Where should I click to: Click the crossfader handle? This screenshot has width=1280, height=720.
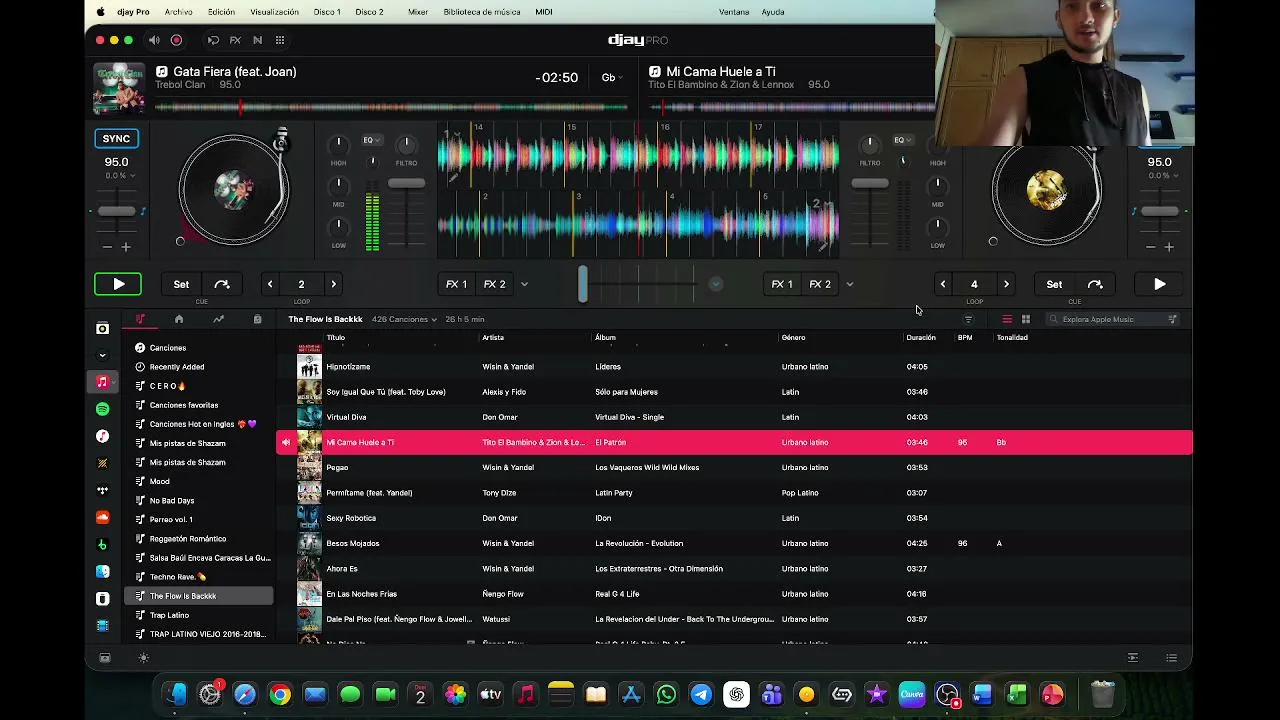click(x=582, y=284)
